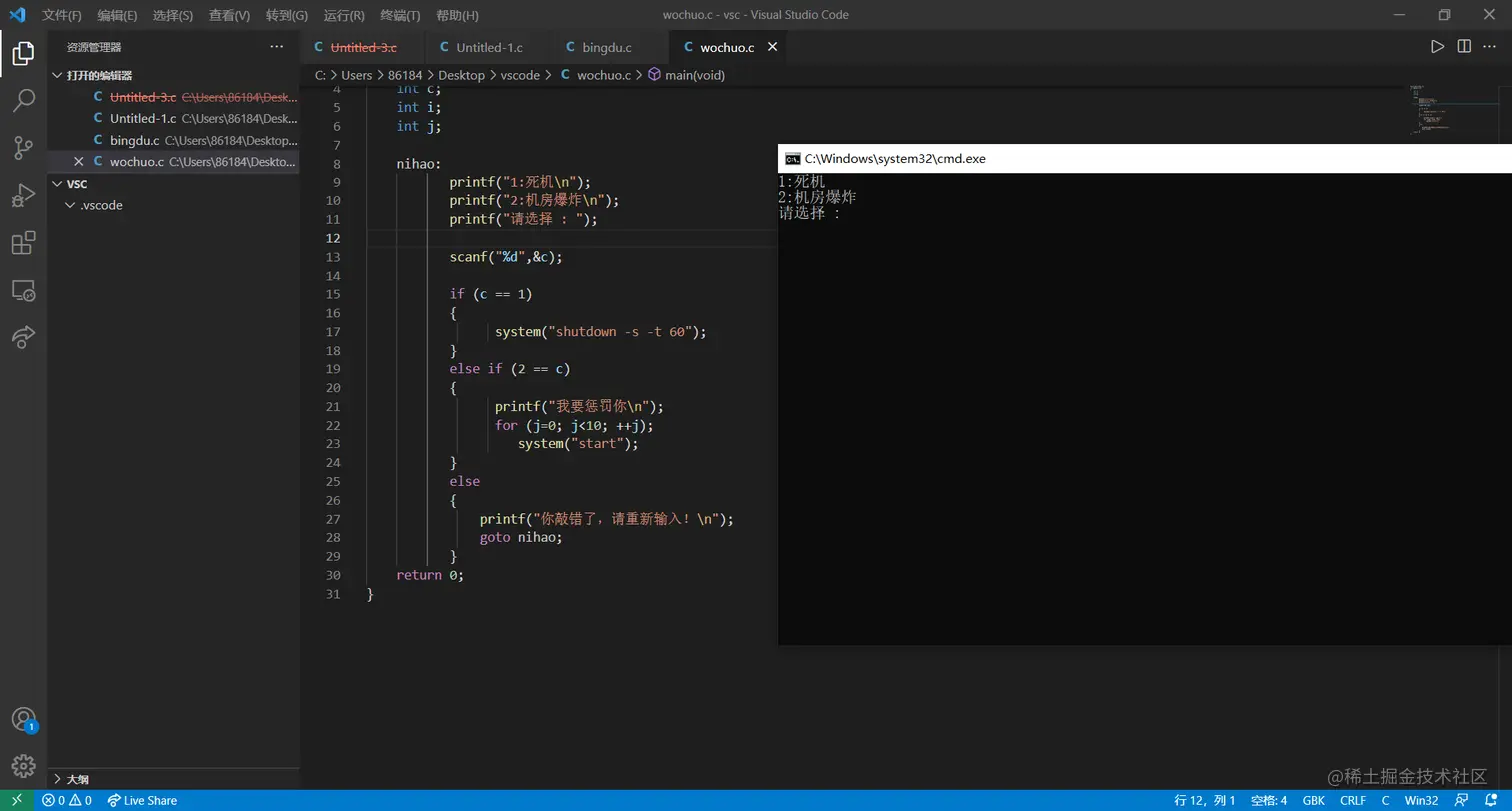The image size is (1512, 811).
Task: Open the Remote Explorer view
Action: point(23,291)
